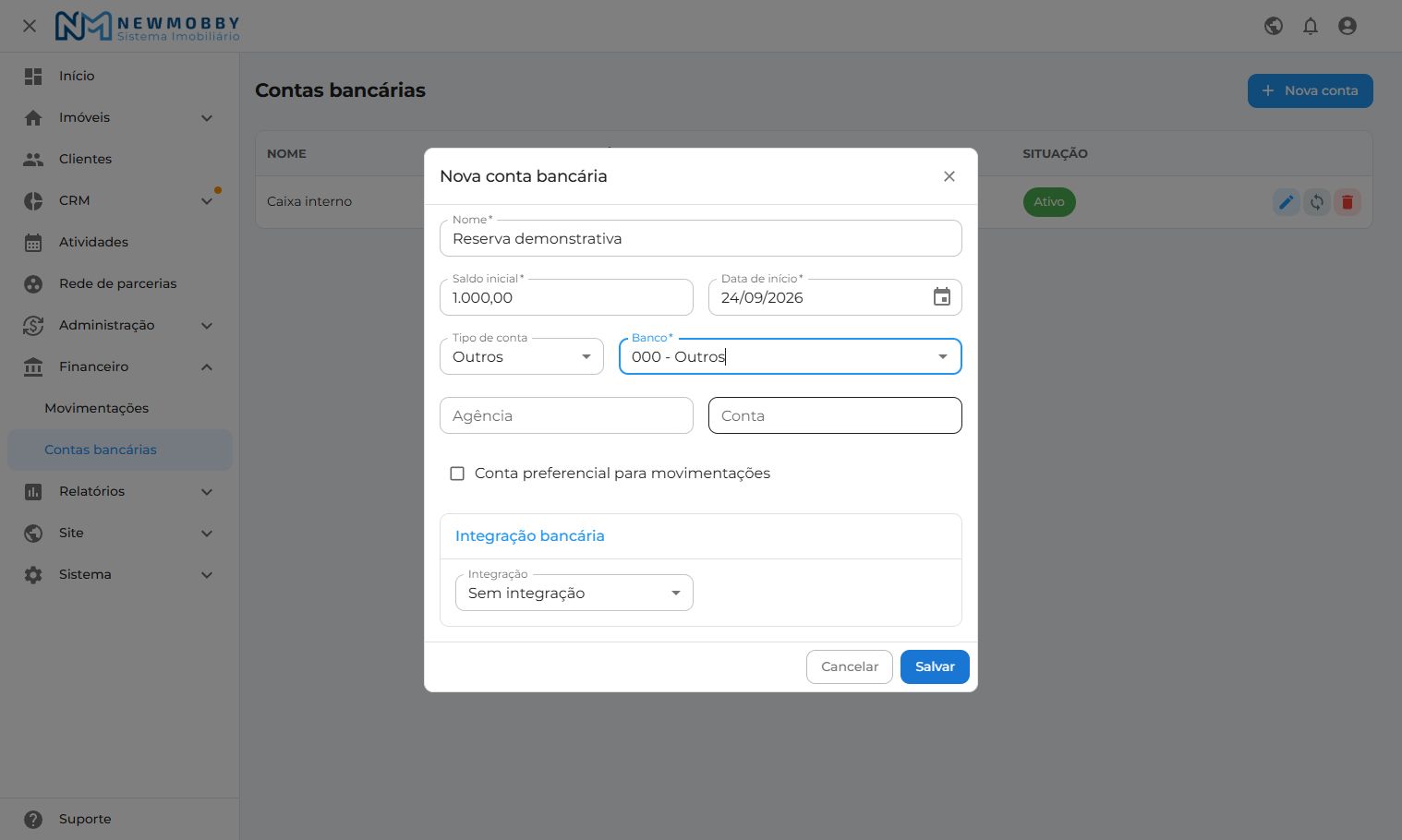Expand the Administração sidebar section
The image size is (1402, 840).
pos(120,325)
